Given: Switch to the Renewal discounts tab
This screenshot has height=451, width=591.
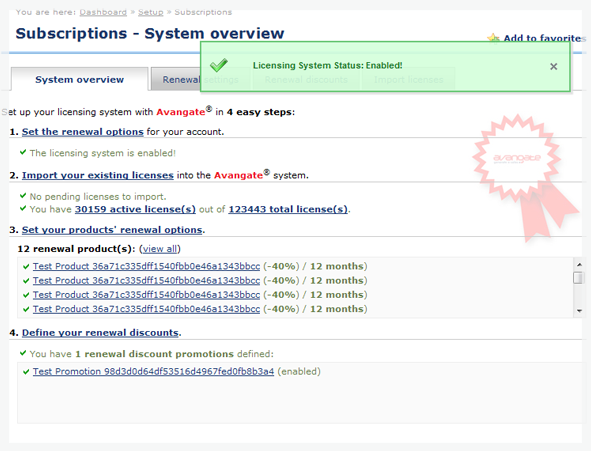Looking at the screenshot, I should tap(306, 79).
